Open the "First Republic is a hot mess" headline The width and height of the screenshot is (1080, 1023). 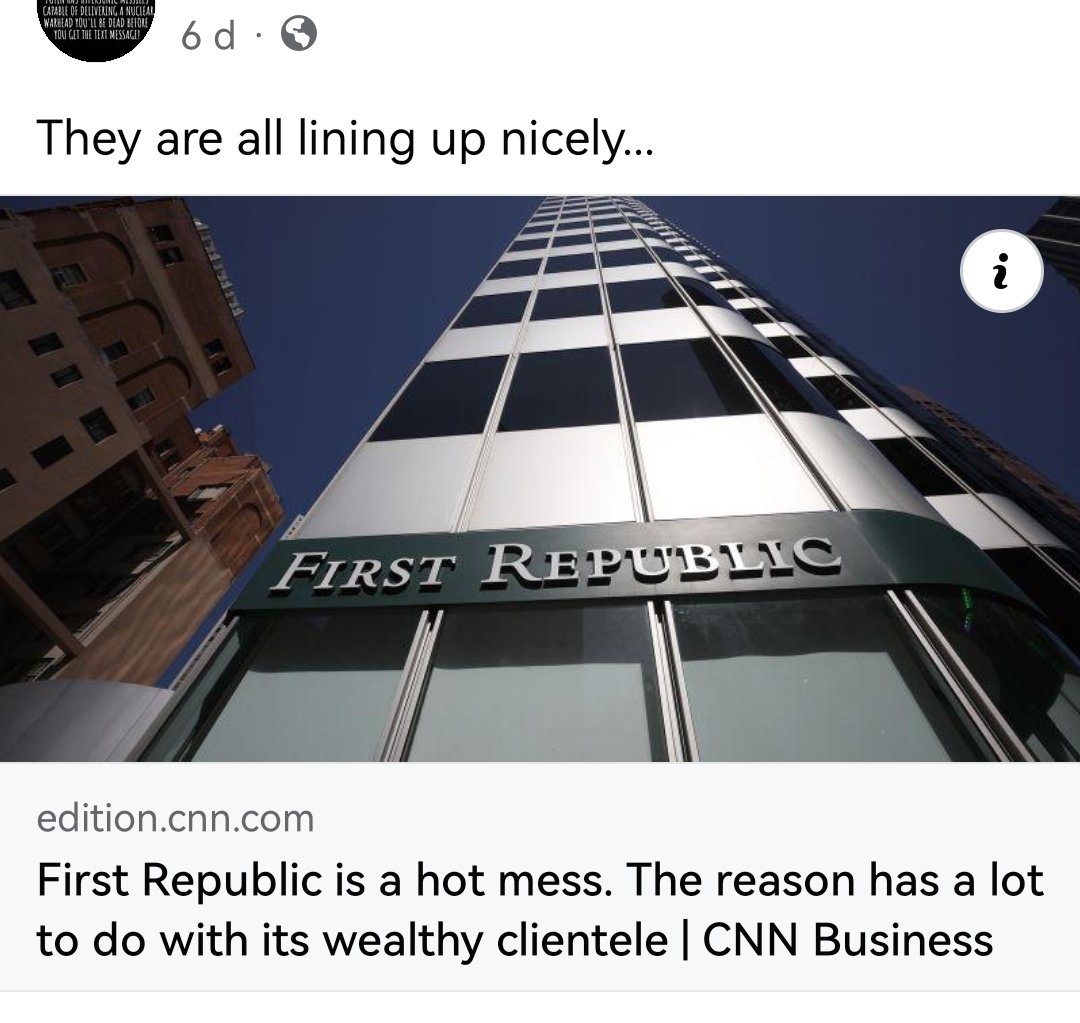click(540, 909)
